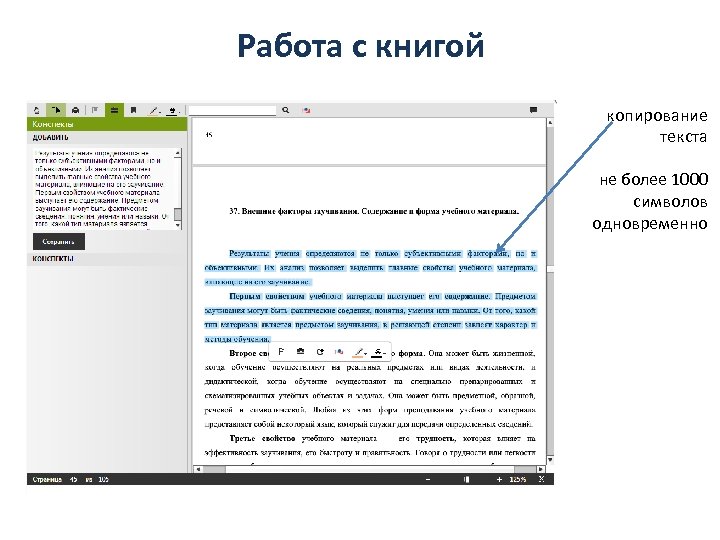The width and height of the screenshot is (720, 540).
Task: Click the note textarea scroll-up arrow
Action: (x=178, y=152)
